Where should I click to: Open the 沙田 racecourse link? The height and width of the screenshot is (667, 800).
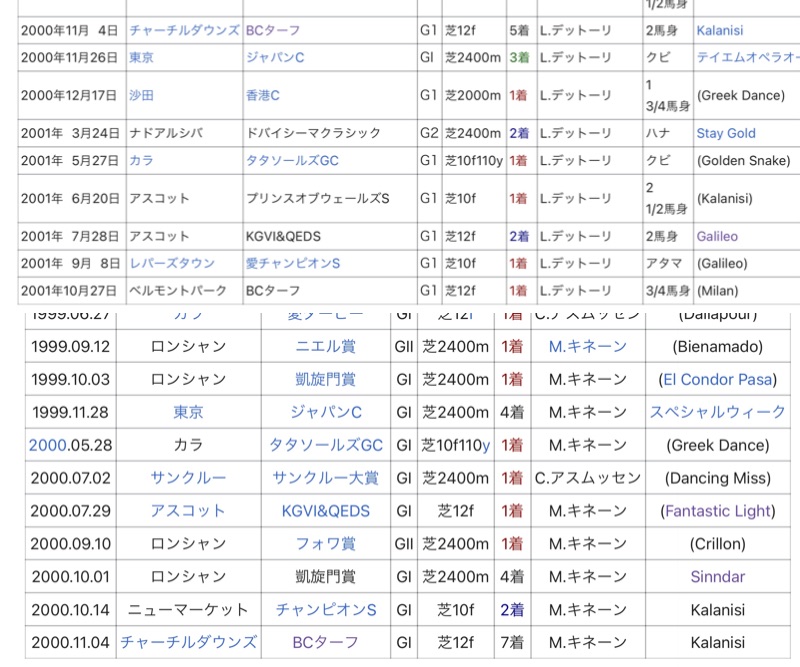(141, 95)
